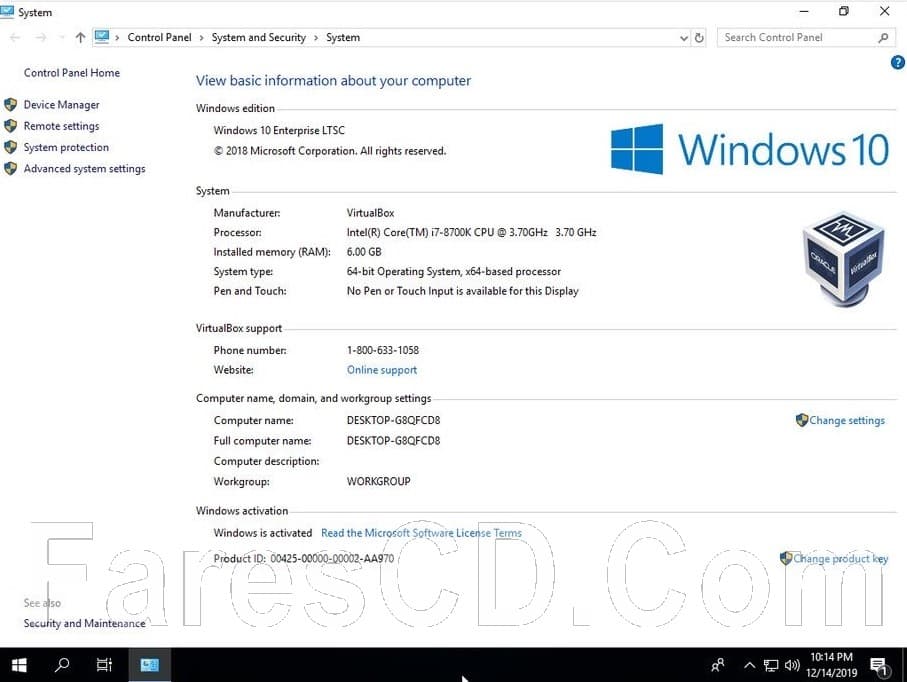The image size is (907, 682).
Task: Open taskbar Search
Action: pyautogui.click(x=62, y=665)
